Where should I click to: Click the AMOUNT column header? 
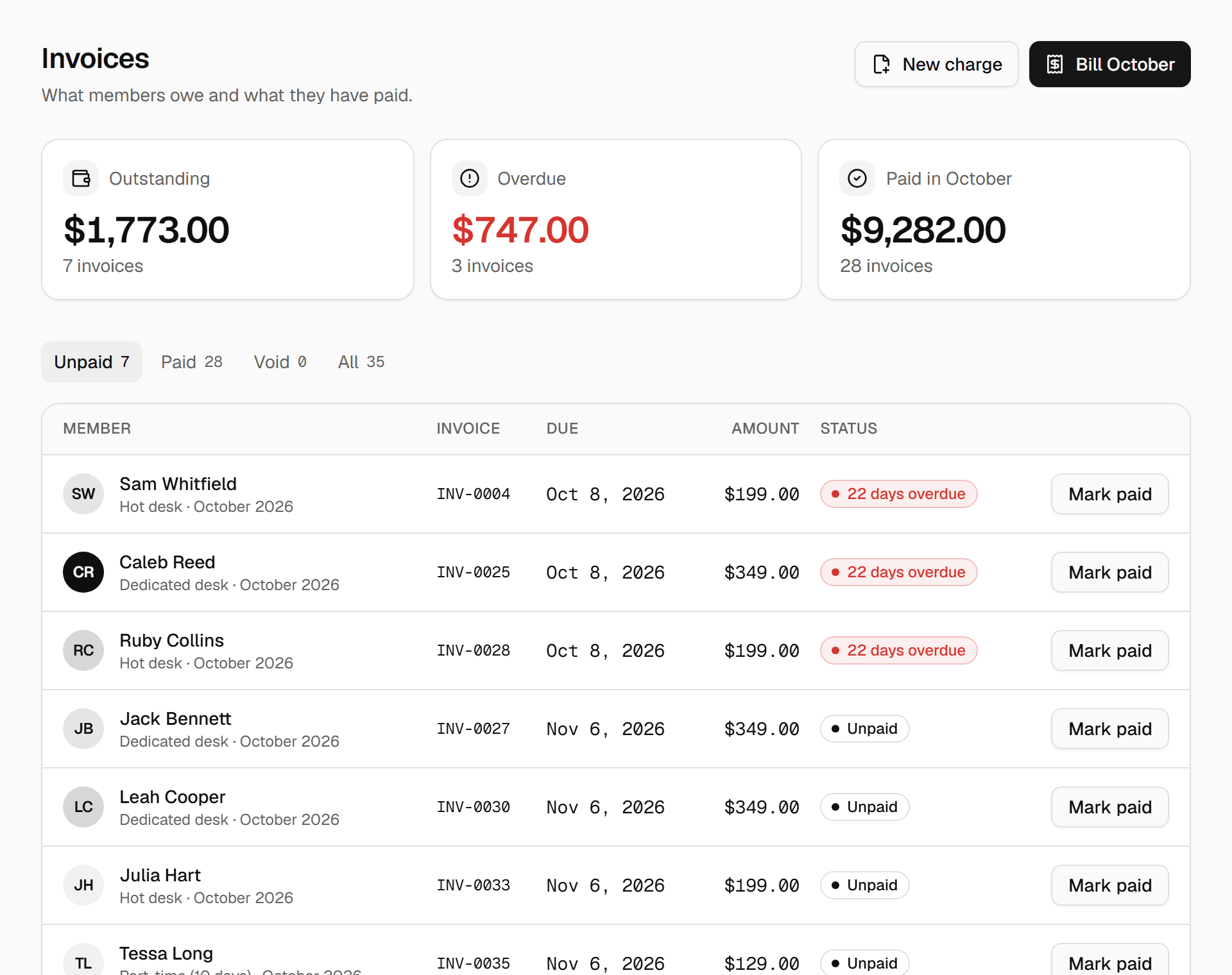point(766,428)
